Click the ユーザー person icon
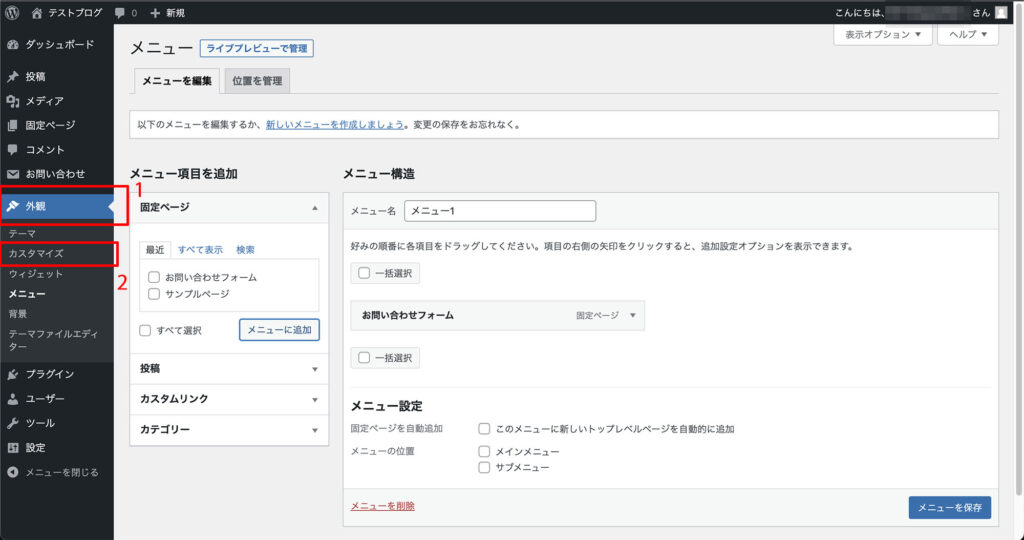The height and width of the screenshot is (540, 1024). click(12, 399)
